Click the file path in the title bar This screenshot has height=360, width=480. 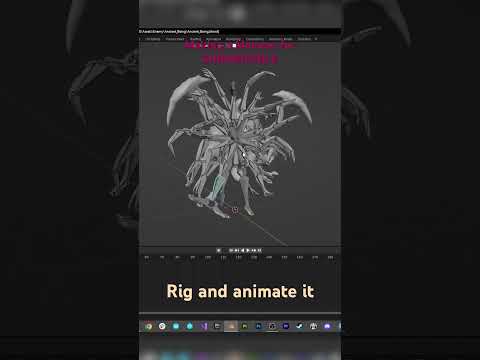179,32
